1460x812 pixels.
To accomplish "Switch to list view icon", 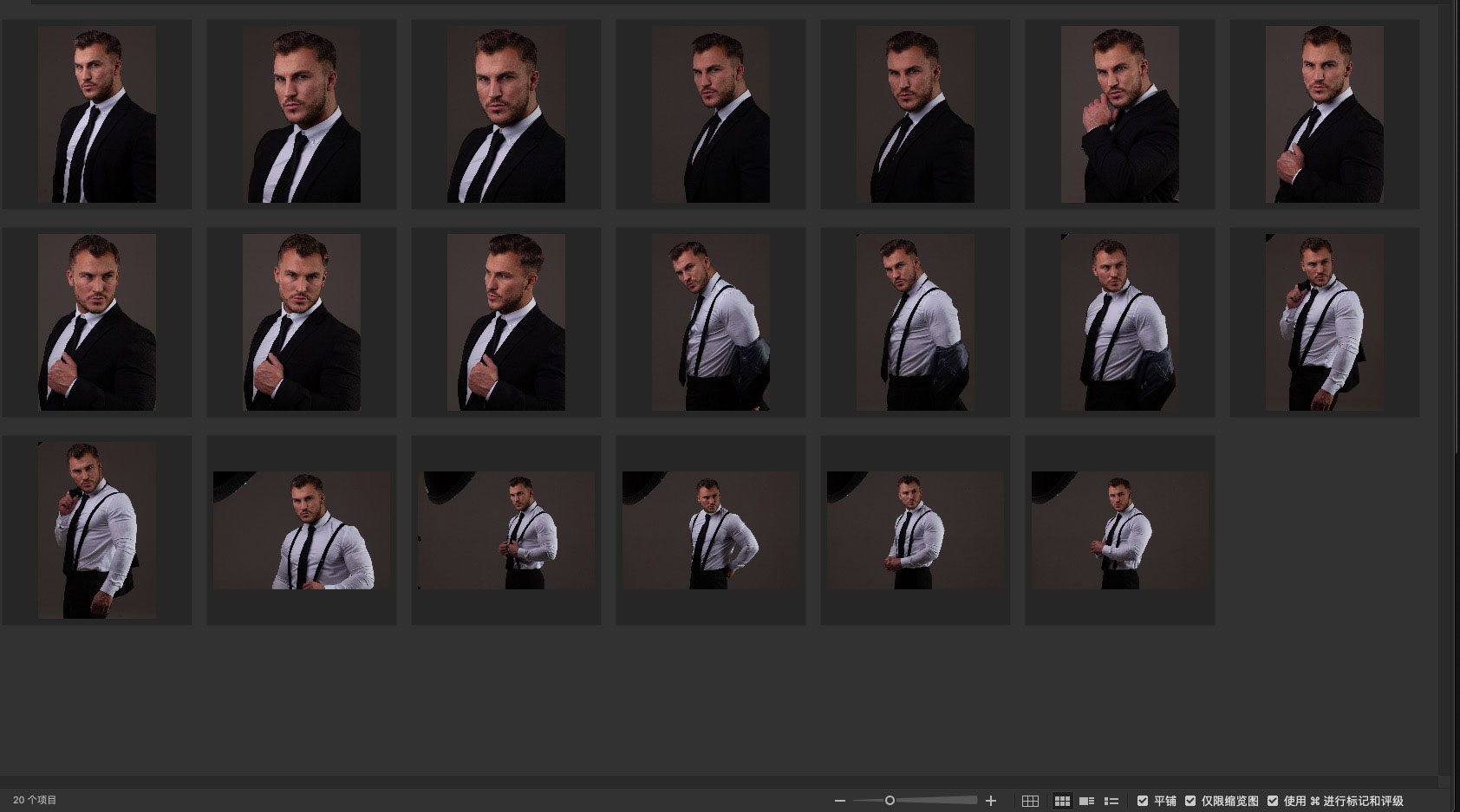I will tap(1111, 801).
